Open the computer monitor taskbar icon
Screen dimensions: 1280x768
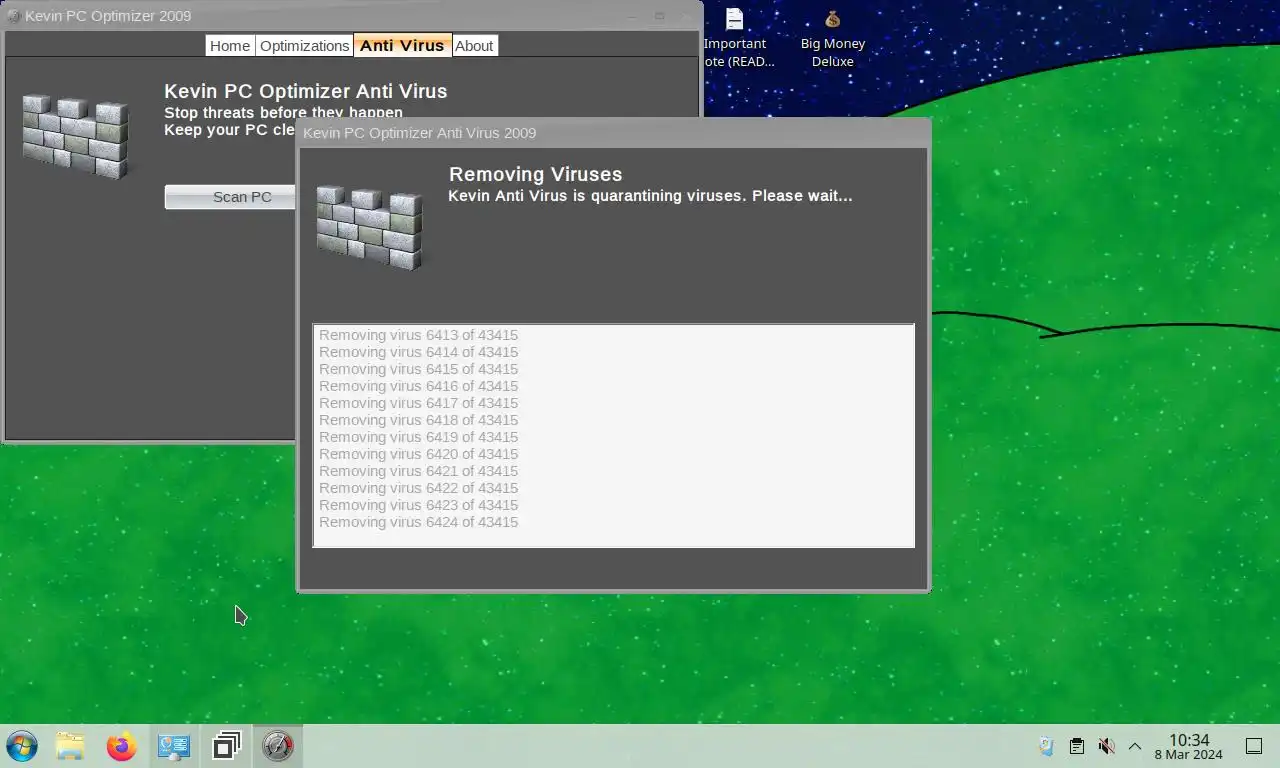coord(174,746)
